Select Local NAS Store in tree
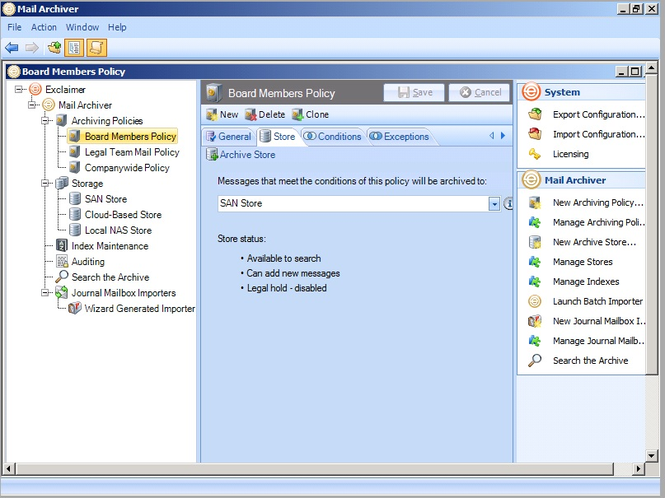This screenshot has width=665, height=498. pos(118,230)
